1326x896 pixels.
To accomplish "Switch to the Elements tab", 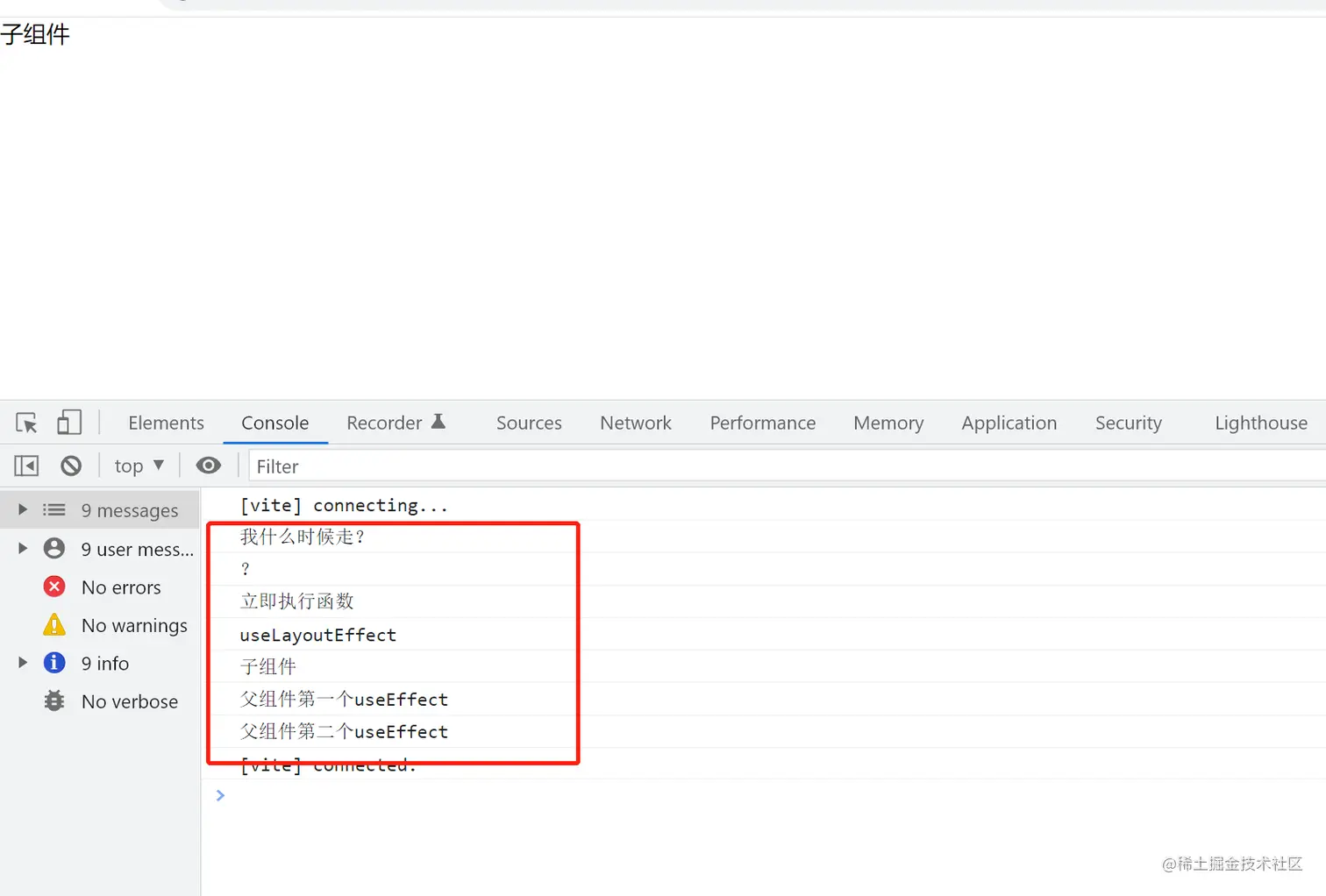I will [x=166, y=423].
